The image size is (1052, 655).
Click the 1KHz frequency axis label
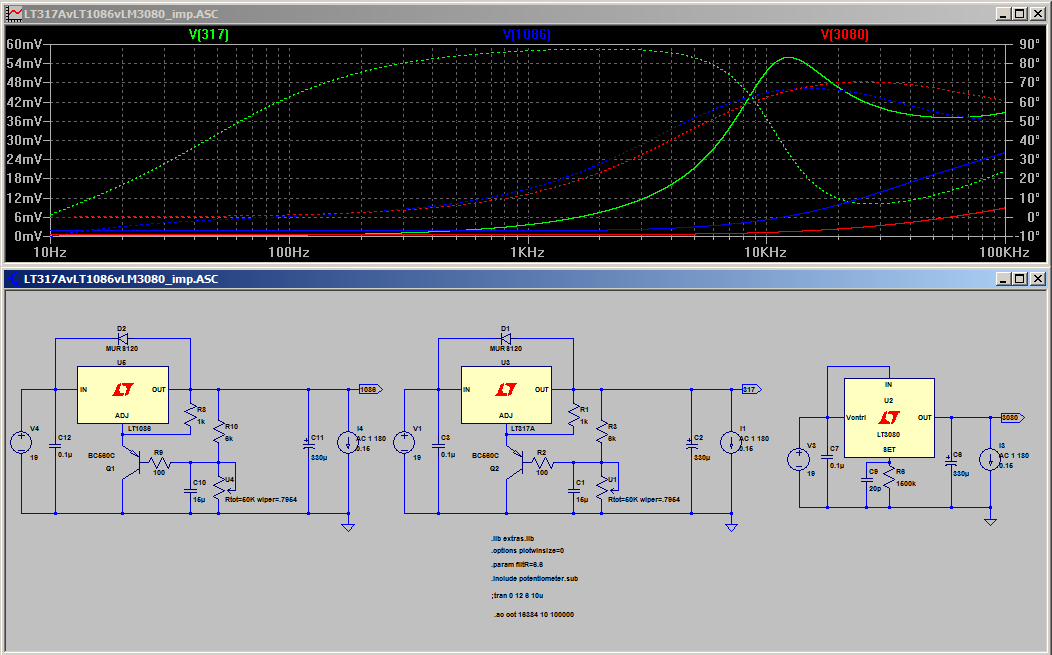pyautogui.click(x=527, y=252)
